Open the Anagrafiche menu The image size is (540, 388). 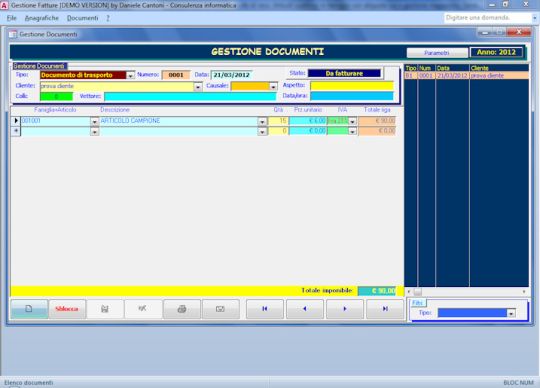(x=42, y=18)
